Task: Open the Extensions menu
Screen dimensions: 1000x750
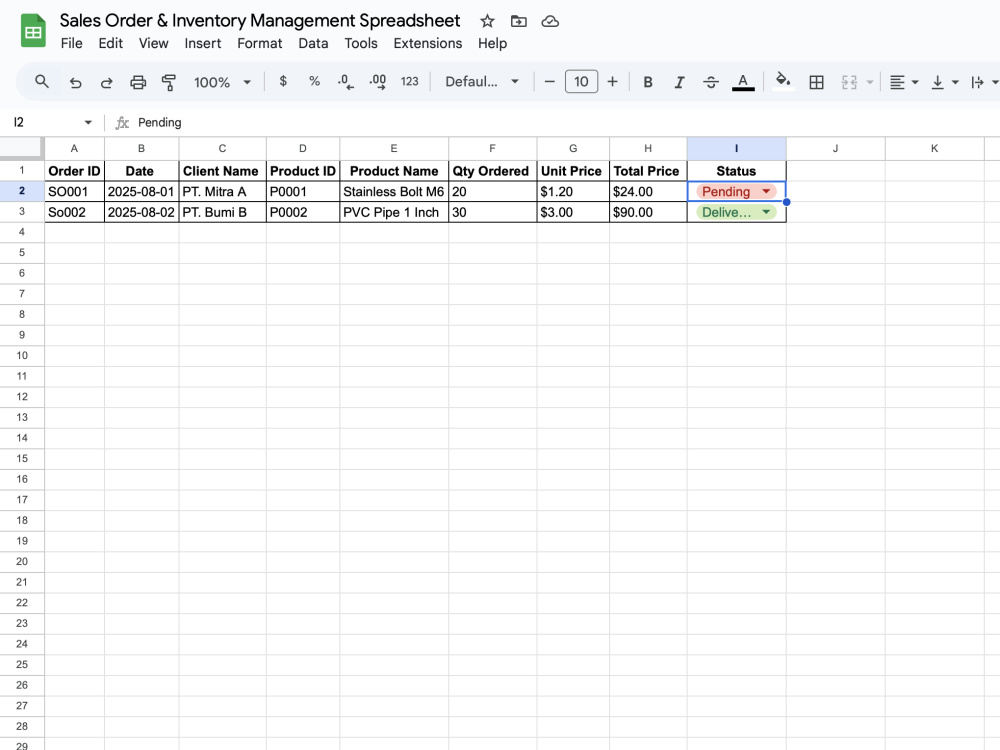Action: pos(428,43)
